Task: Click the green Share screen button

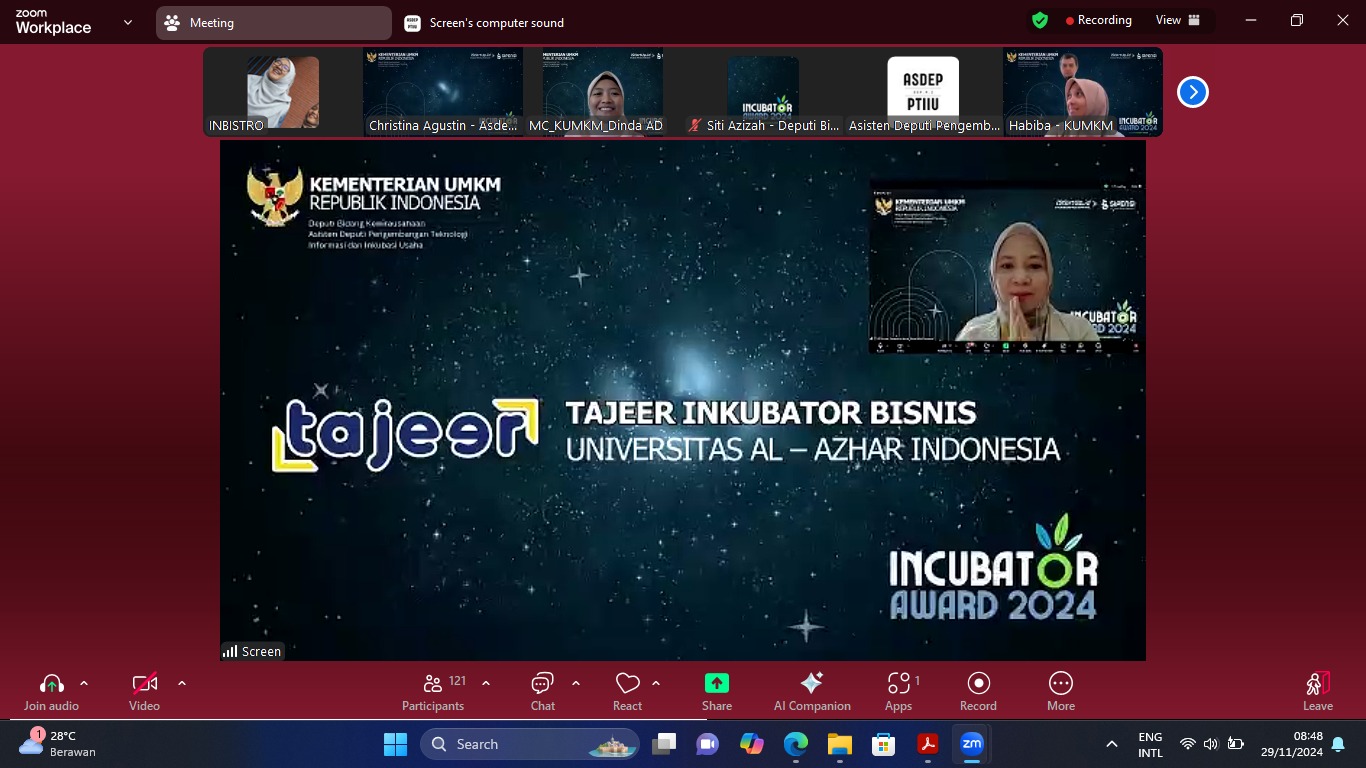Action: point(717,683)
